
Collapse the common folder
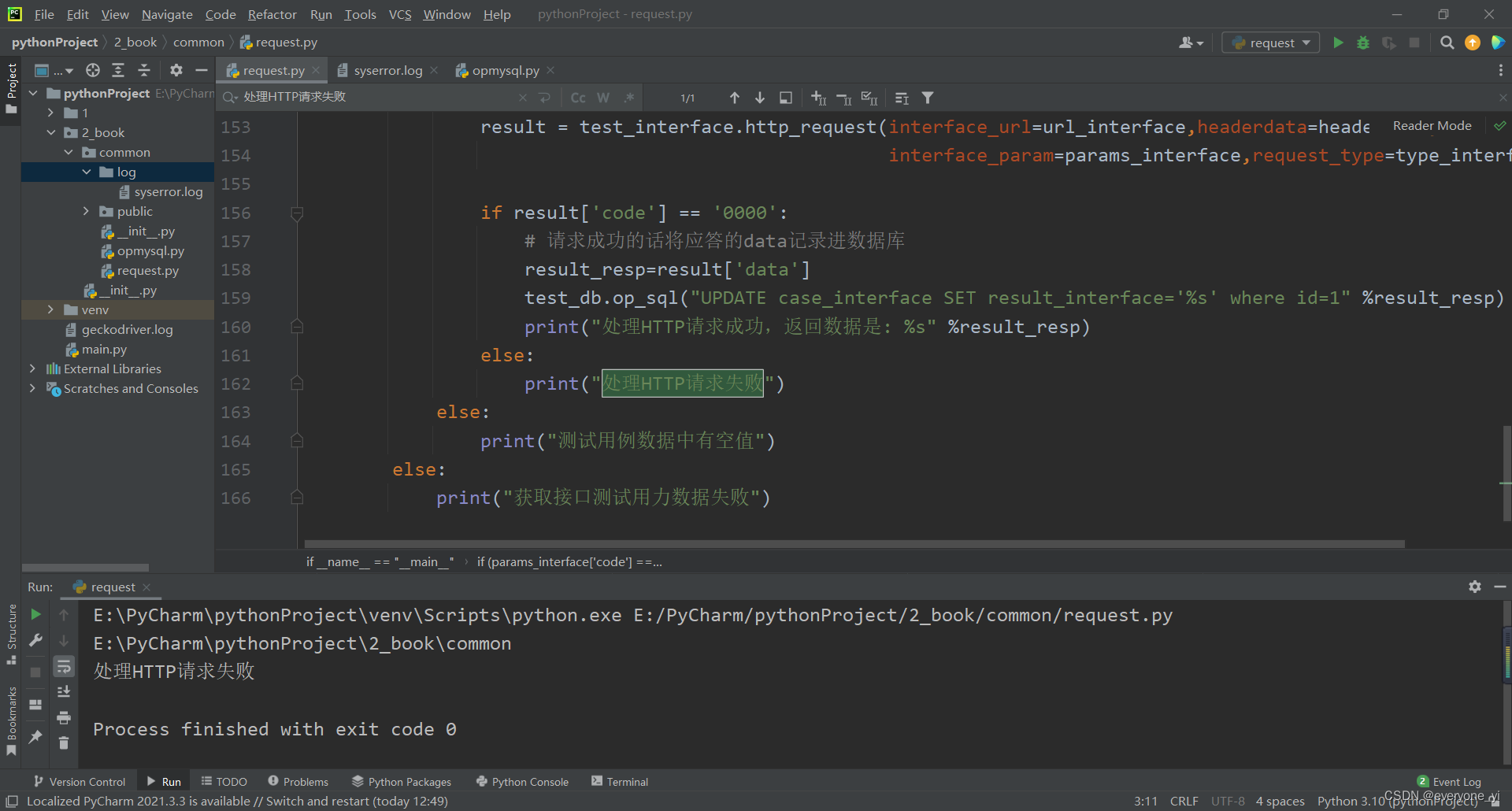click(69, 152)
